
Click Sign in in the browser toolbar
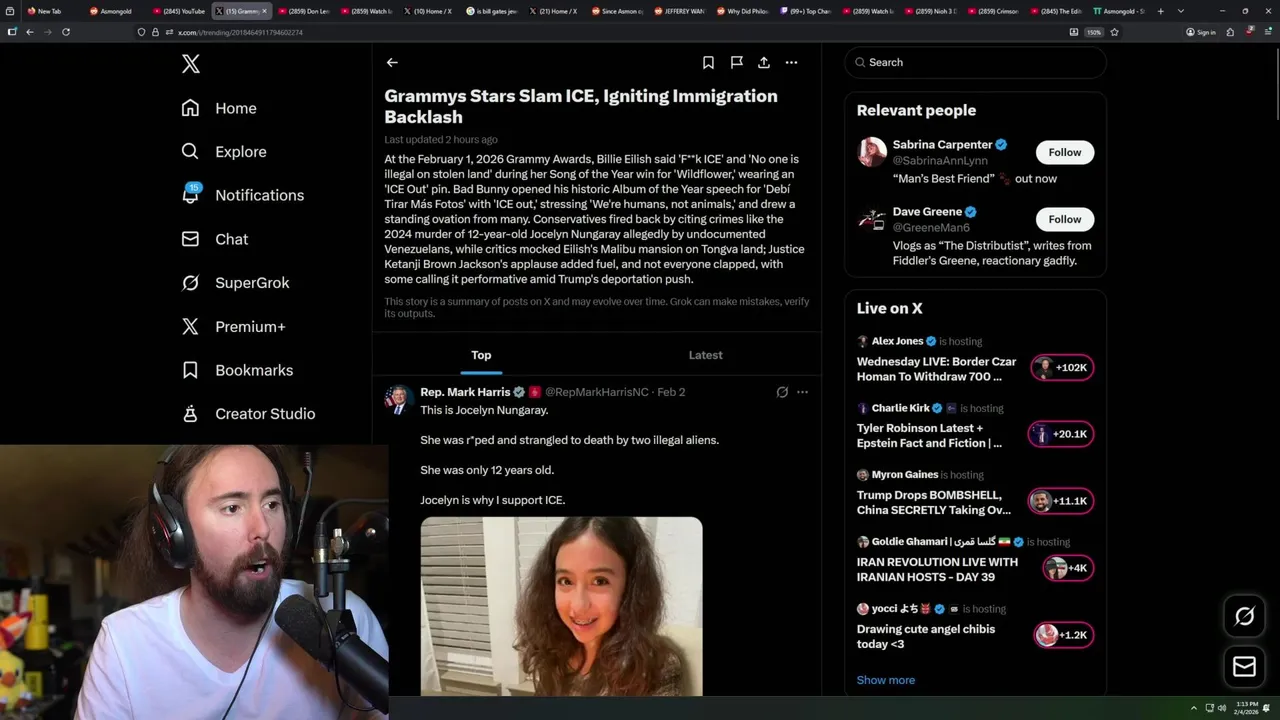(1201, 32)
